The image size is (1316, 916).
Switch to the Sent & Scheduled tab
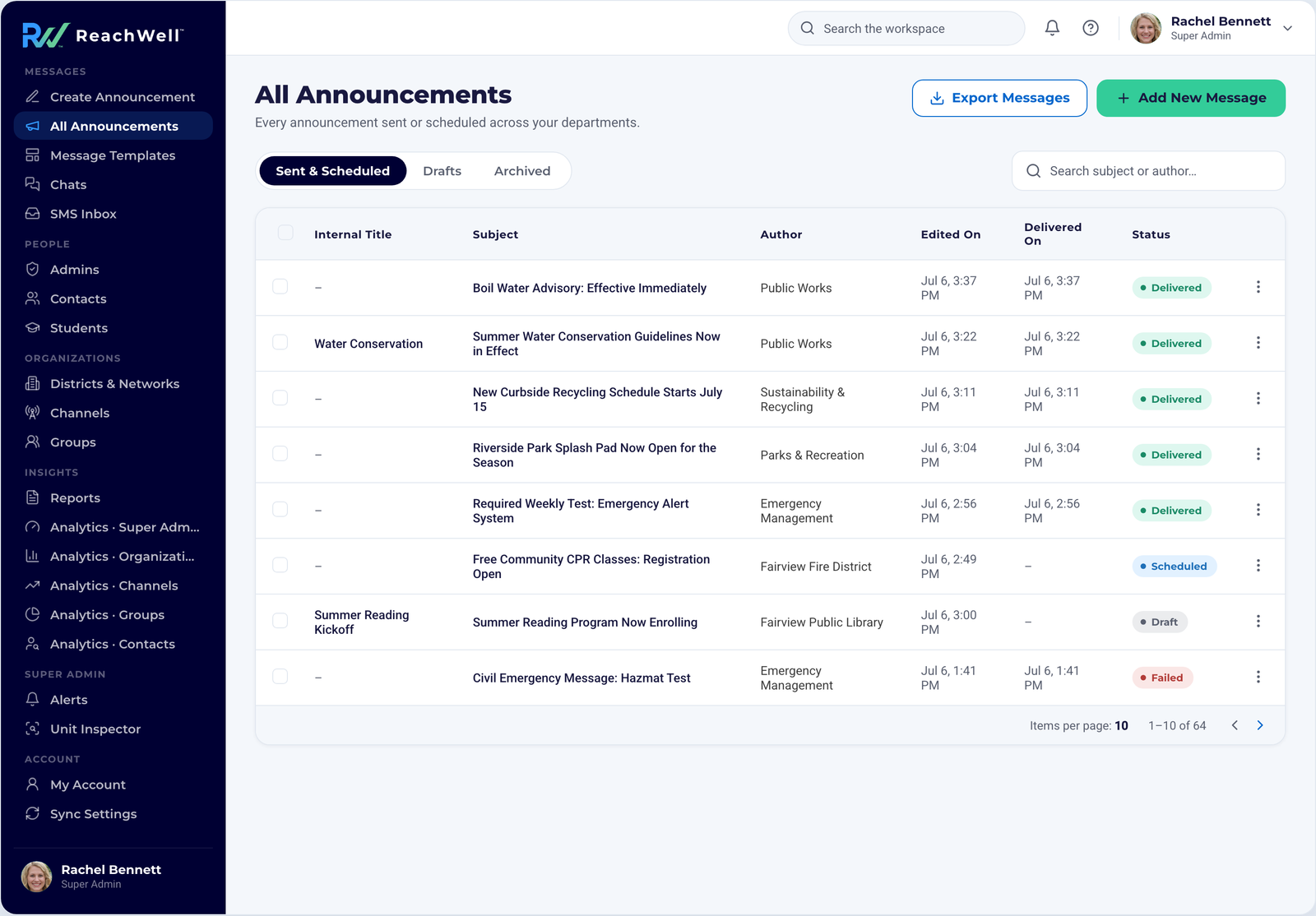point(333,171)
